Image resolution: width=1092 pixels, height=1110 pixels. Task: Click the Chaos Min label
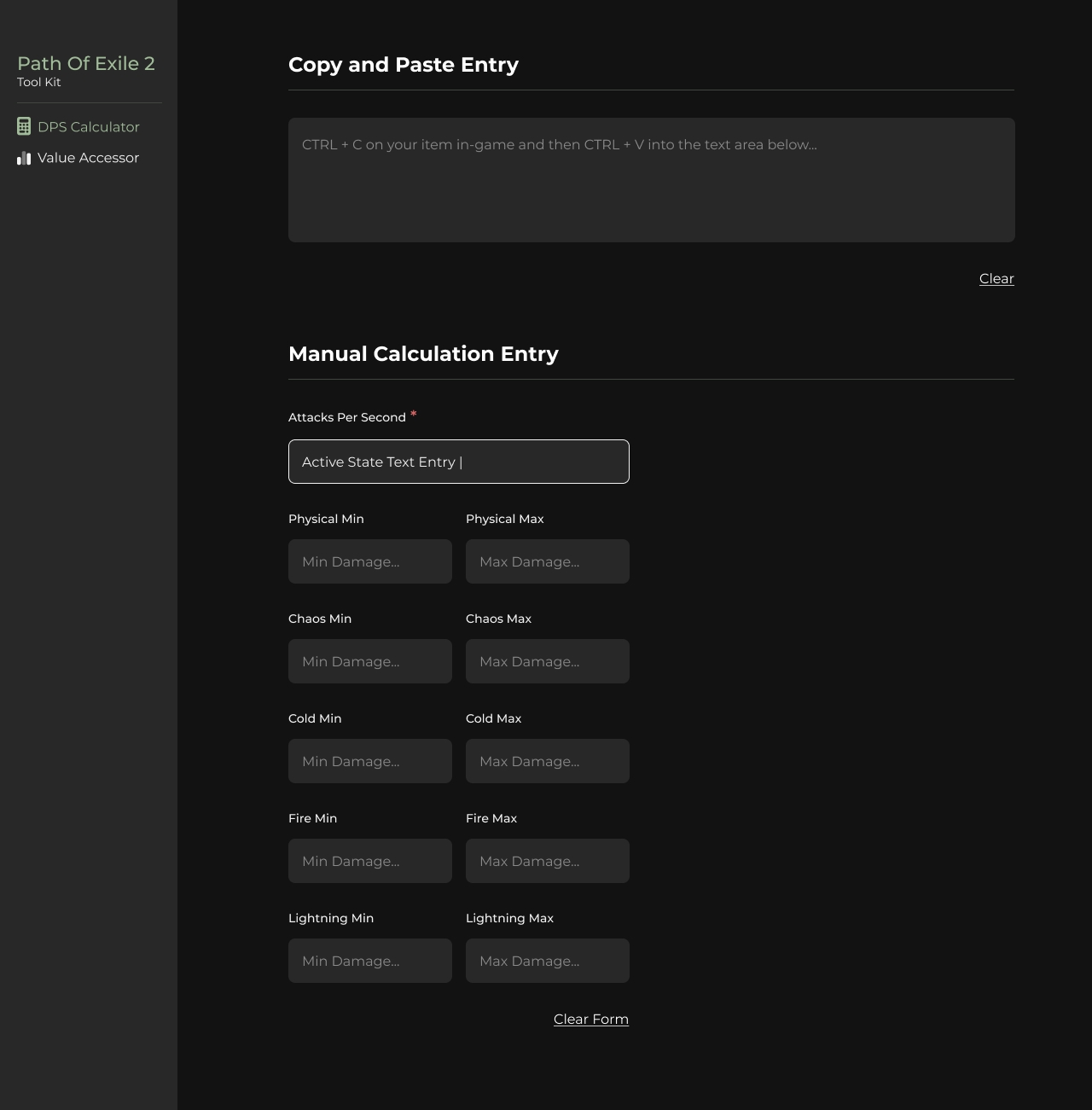[320, 619]
